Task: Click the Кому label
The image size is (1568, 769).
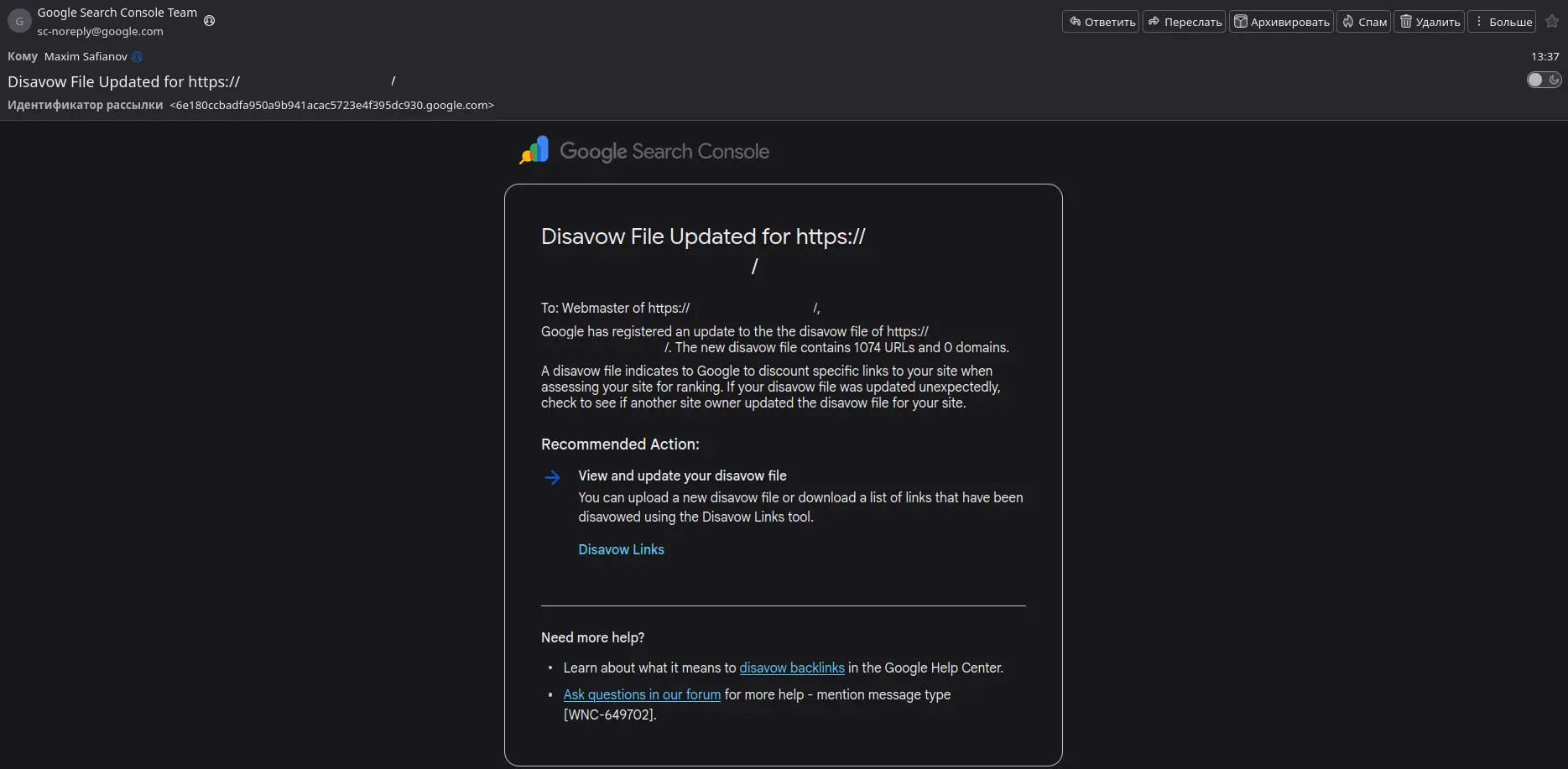Action: click(23, 56)
